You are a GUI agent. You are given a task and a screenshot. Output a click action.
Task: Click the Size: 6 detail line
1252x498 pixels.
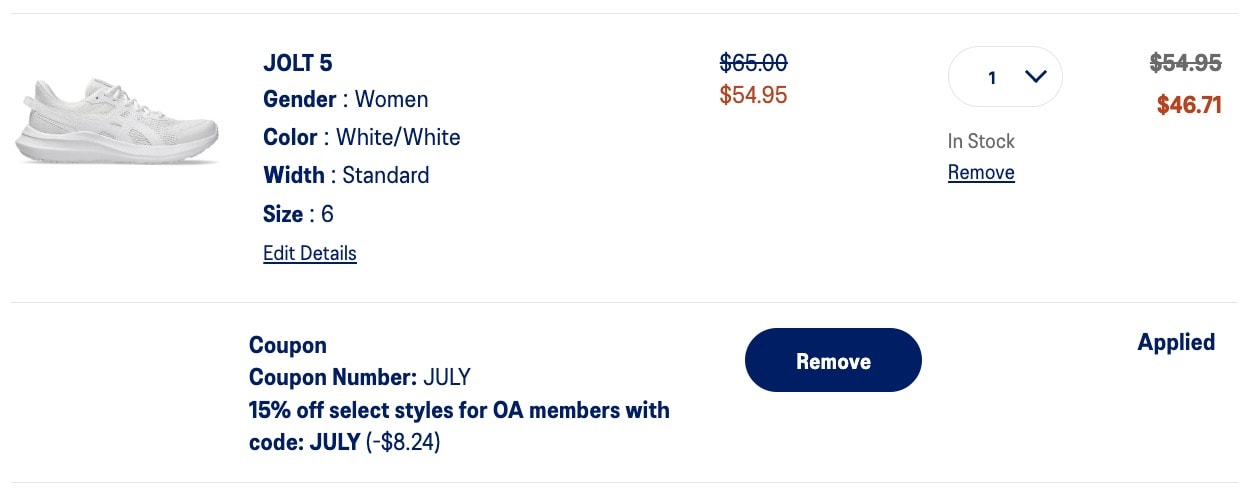[x=298, y=214]
